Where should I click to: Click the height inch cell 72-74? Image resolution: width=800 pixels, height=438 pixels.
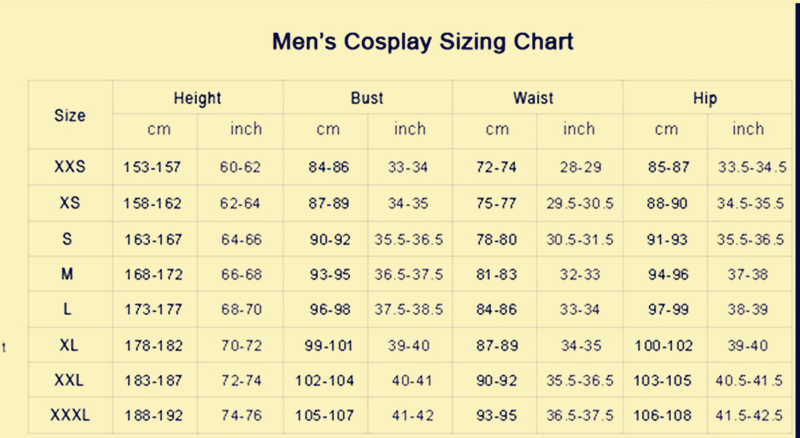click(241, 380)
